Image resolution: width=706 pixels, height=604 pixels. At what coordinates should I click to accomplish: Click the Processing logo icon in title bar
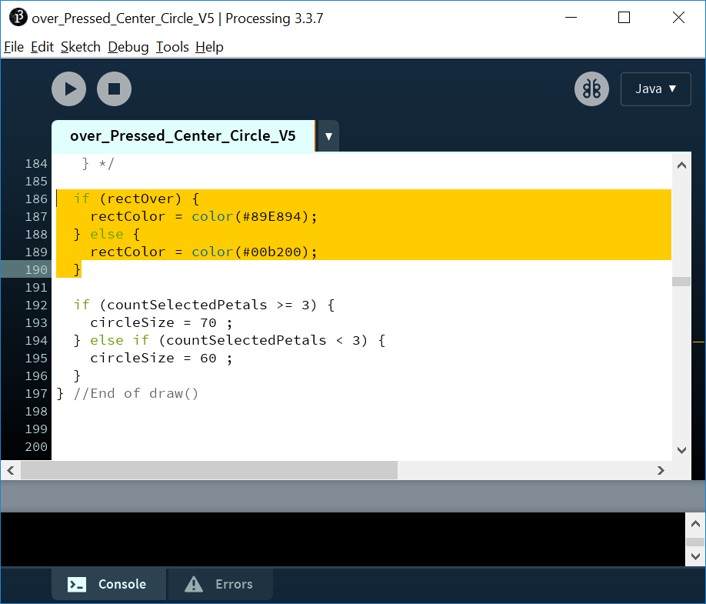coord(18,18)
